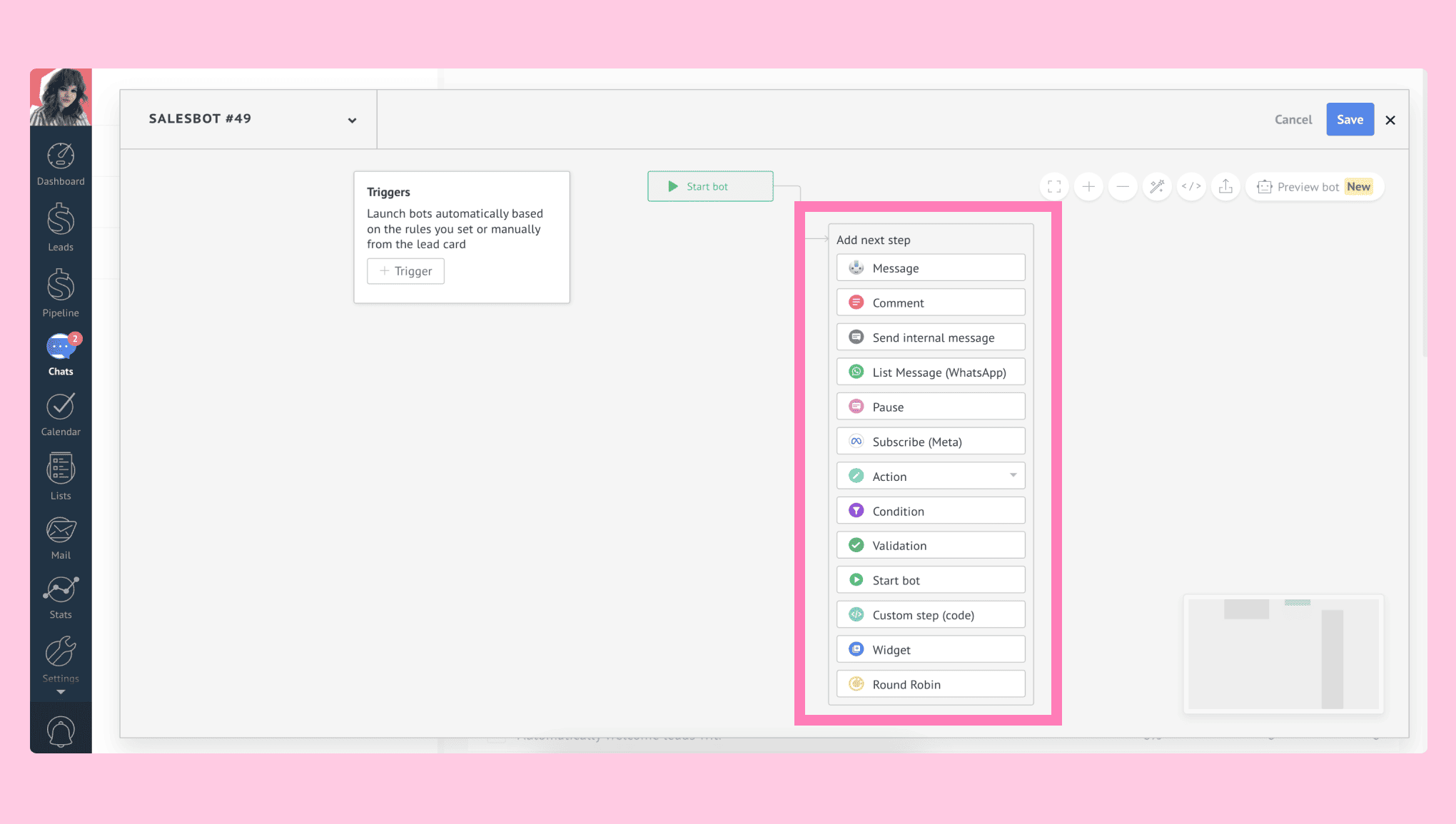Open notifications bell at sidebar bottom
Viewport: 1456px width, 824px height.
tap(61, 731)
